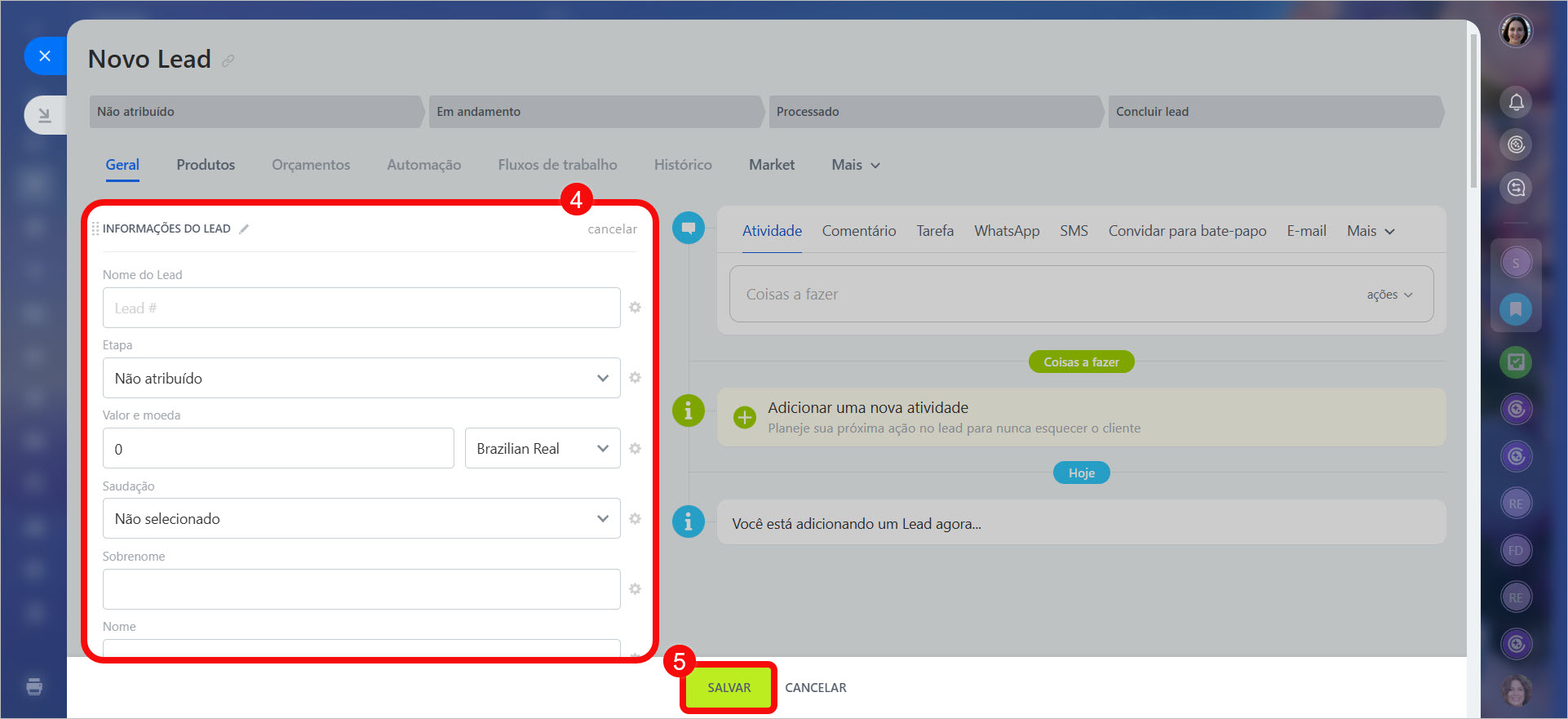Expand Mais in the activity toolbar
Image resolution: width=1568 pixels, height=719 pixels.
pos(1371,231)
